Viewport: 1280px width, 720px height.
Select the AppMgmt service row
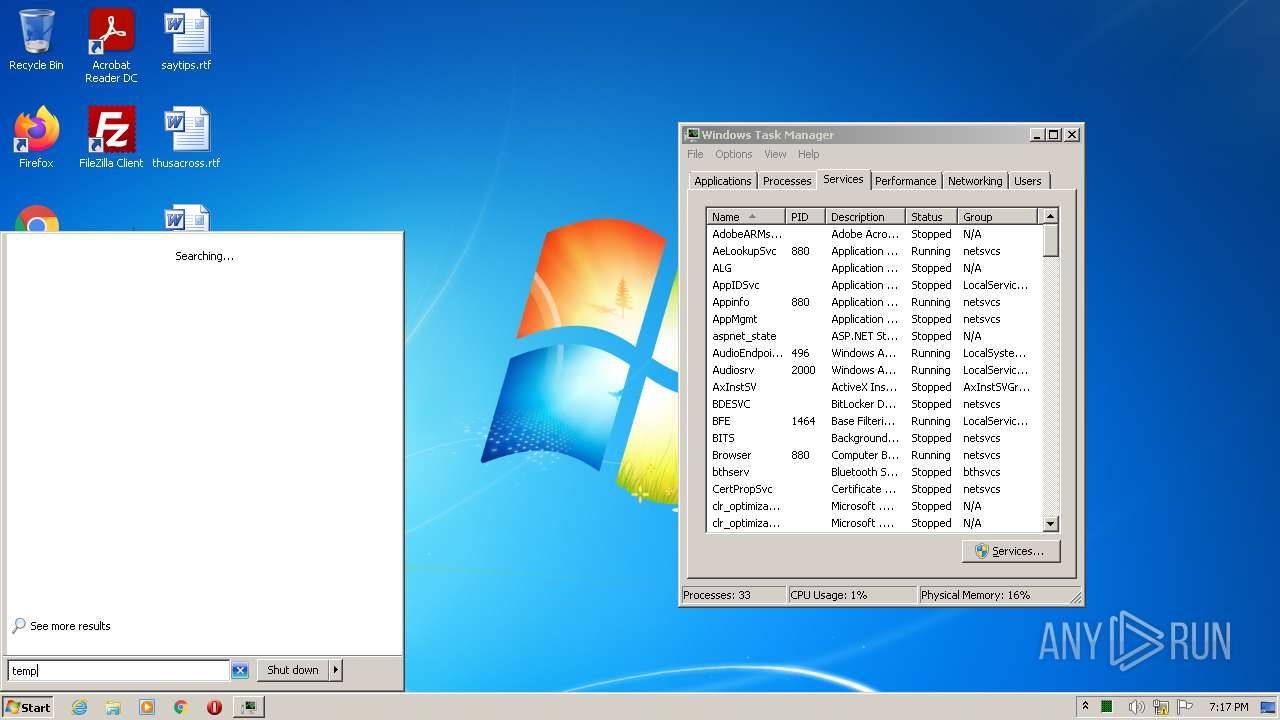874,319
